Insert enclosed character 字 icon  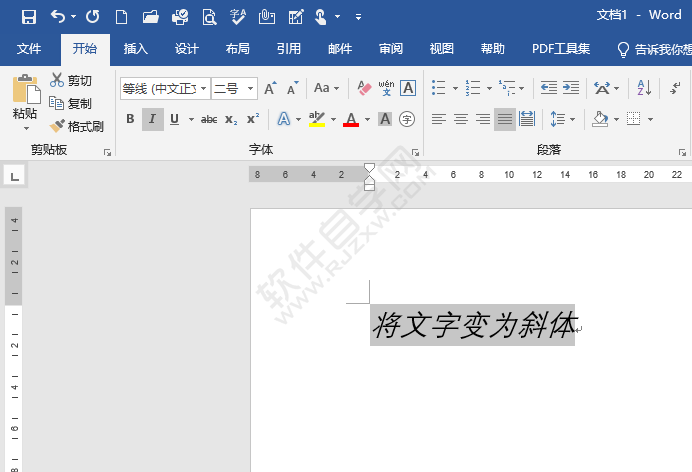coord(407,119)
